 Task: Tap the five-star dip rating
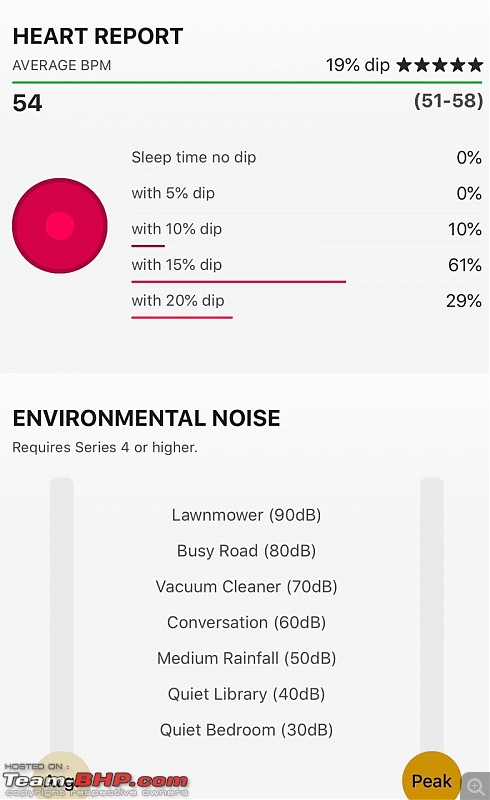pyautogui.click(x=439, y=65)
